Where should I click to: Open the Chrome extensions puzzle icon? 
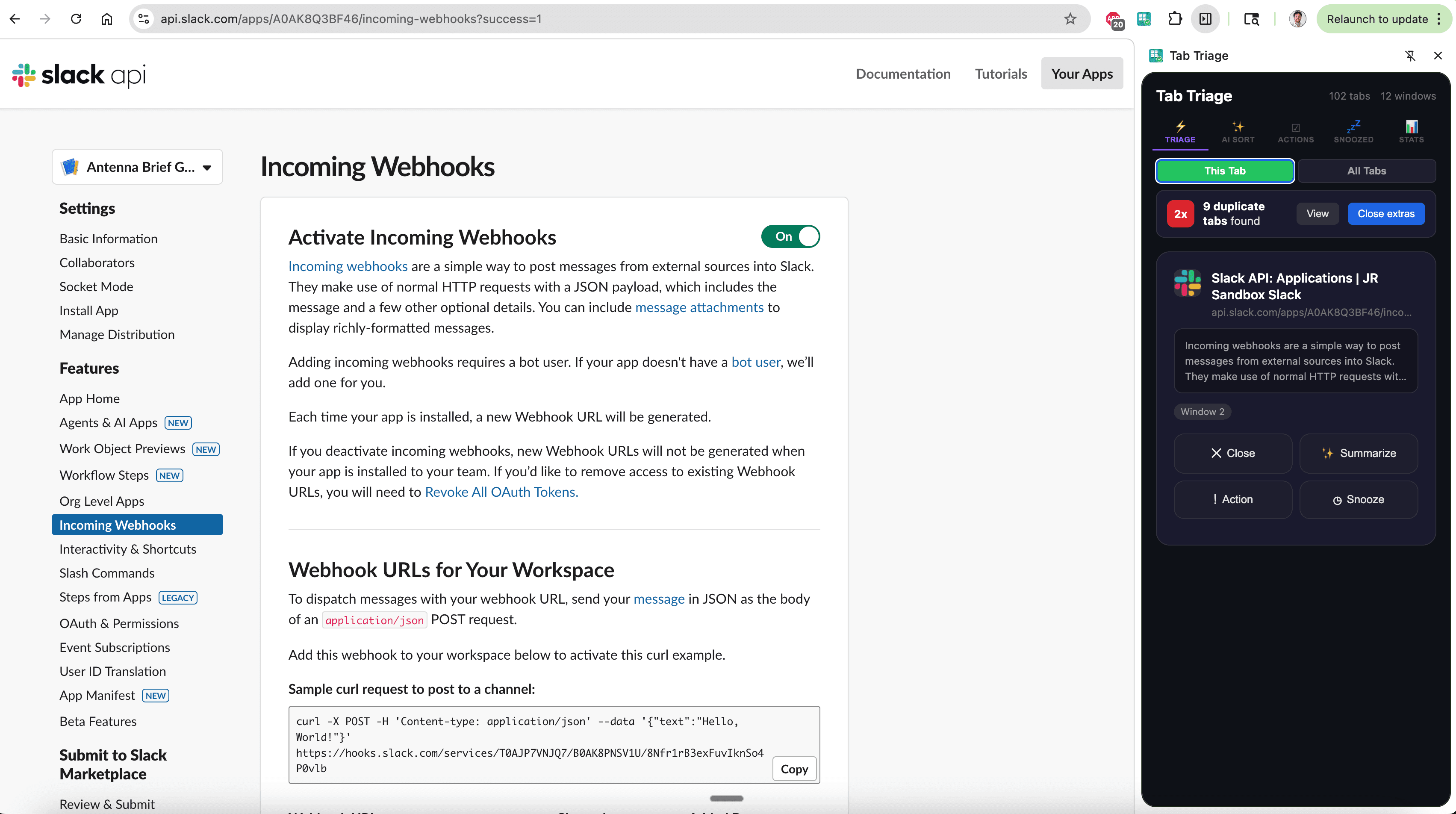pos(1175,19)
